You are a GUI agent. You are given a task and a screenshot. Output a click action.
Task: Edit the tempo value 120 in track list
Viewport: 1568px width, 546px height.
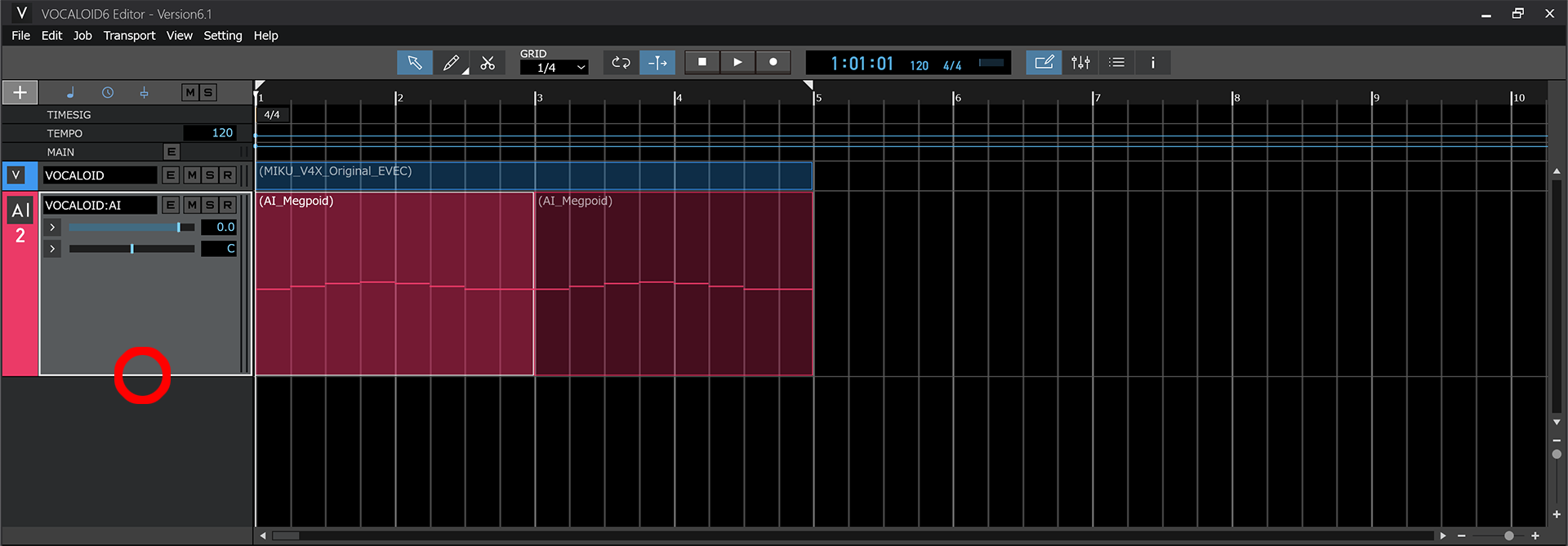pos(210,133)
